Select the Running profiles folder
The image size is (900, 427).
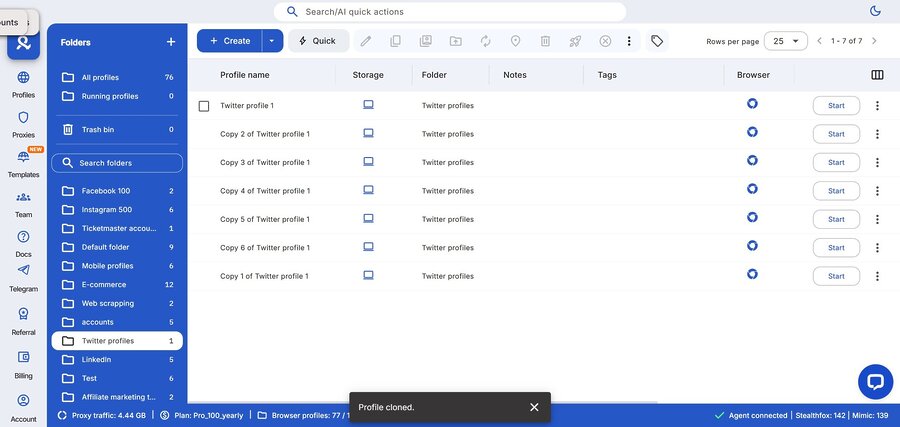(x=117, y=96)
